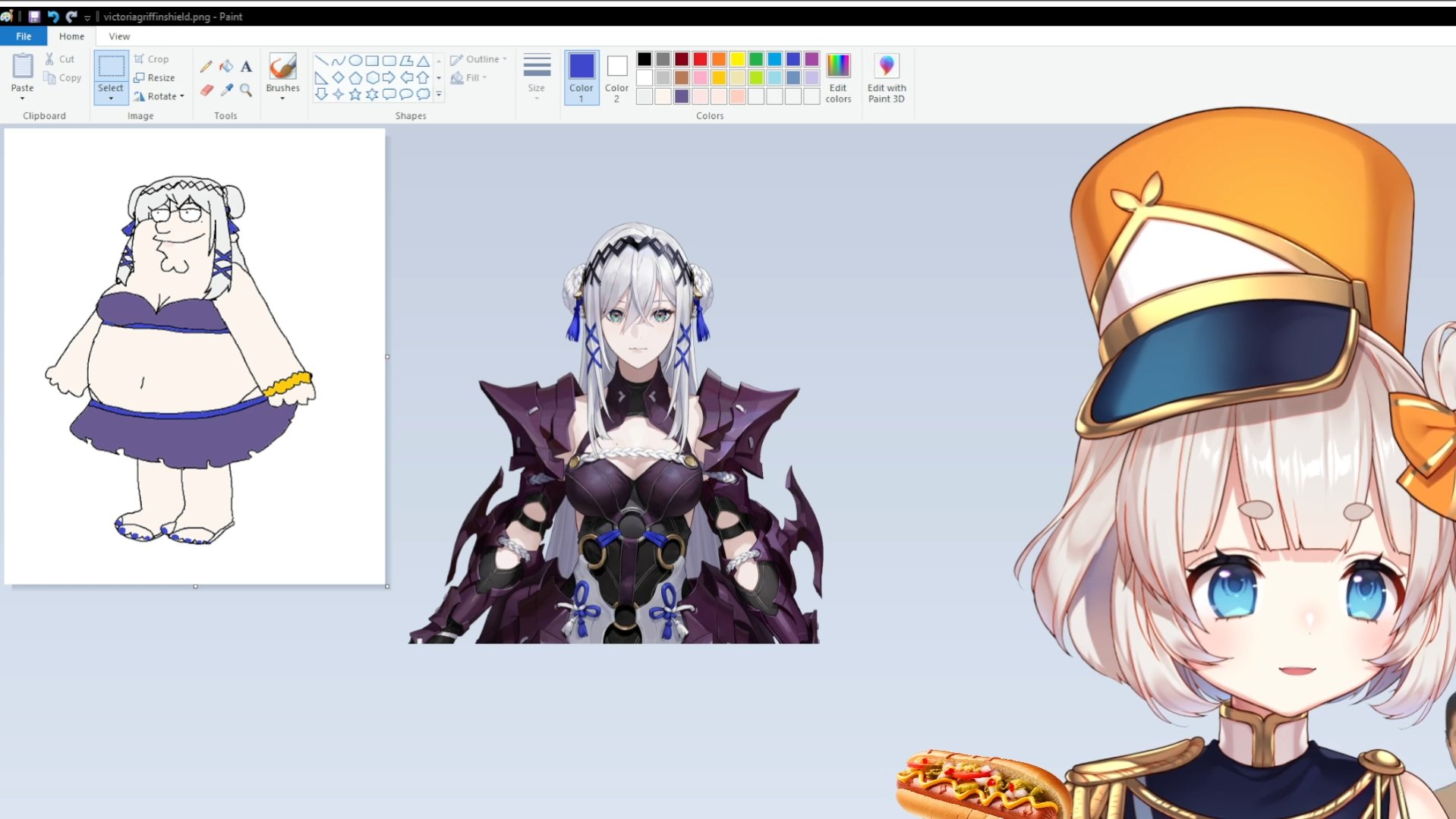The height and width of the screenshot is (819, 1456).
Task: Open the Resize dialog
Action: click(154, 77)
